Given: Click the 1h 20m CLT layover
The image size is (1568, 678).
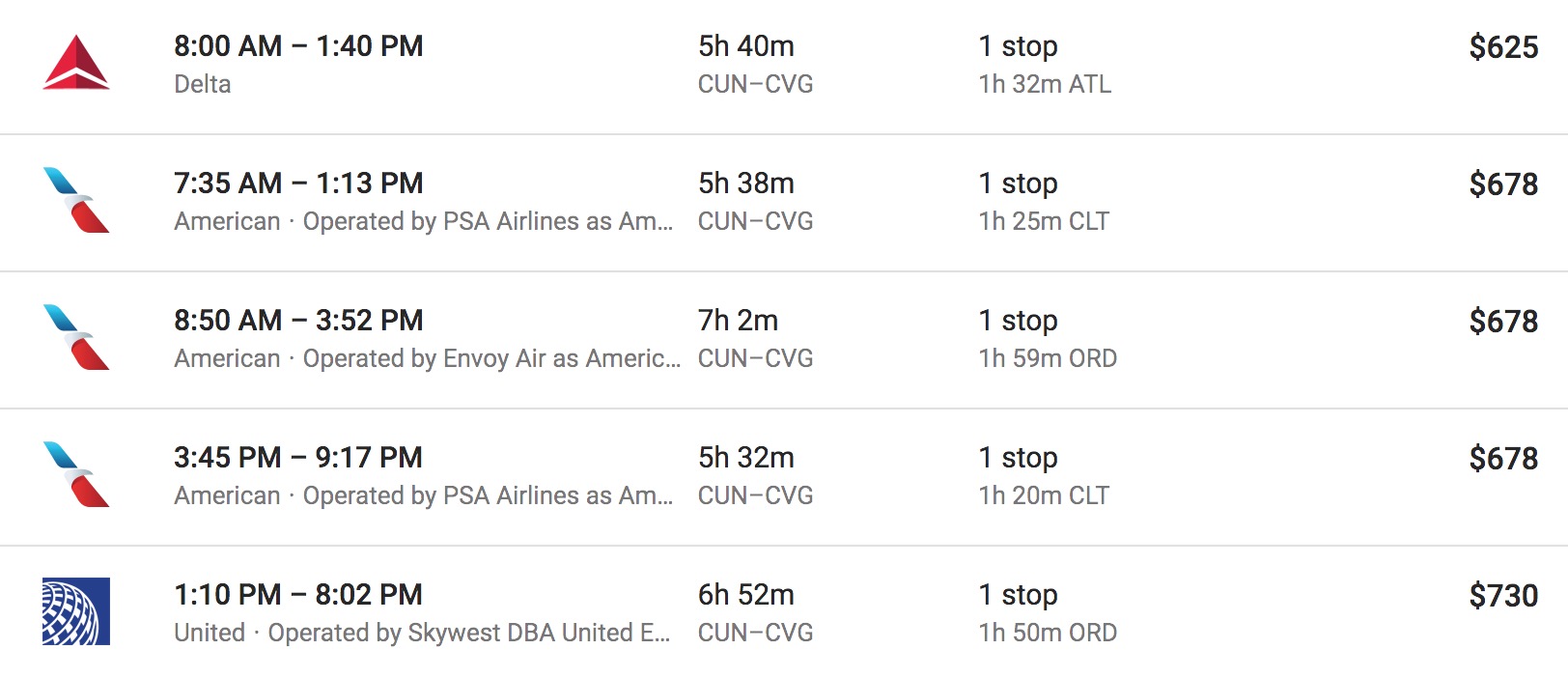Looking at the screenshot, I should click(1044, 495).
